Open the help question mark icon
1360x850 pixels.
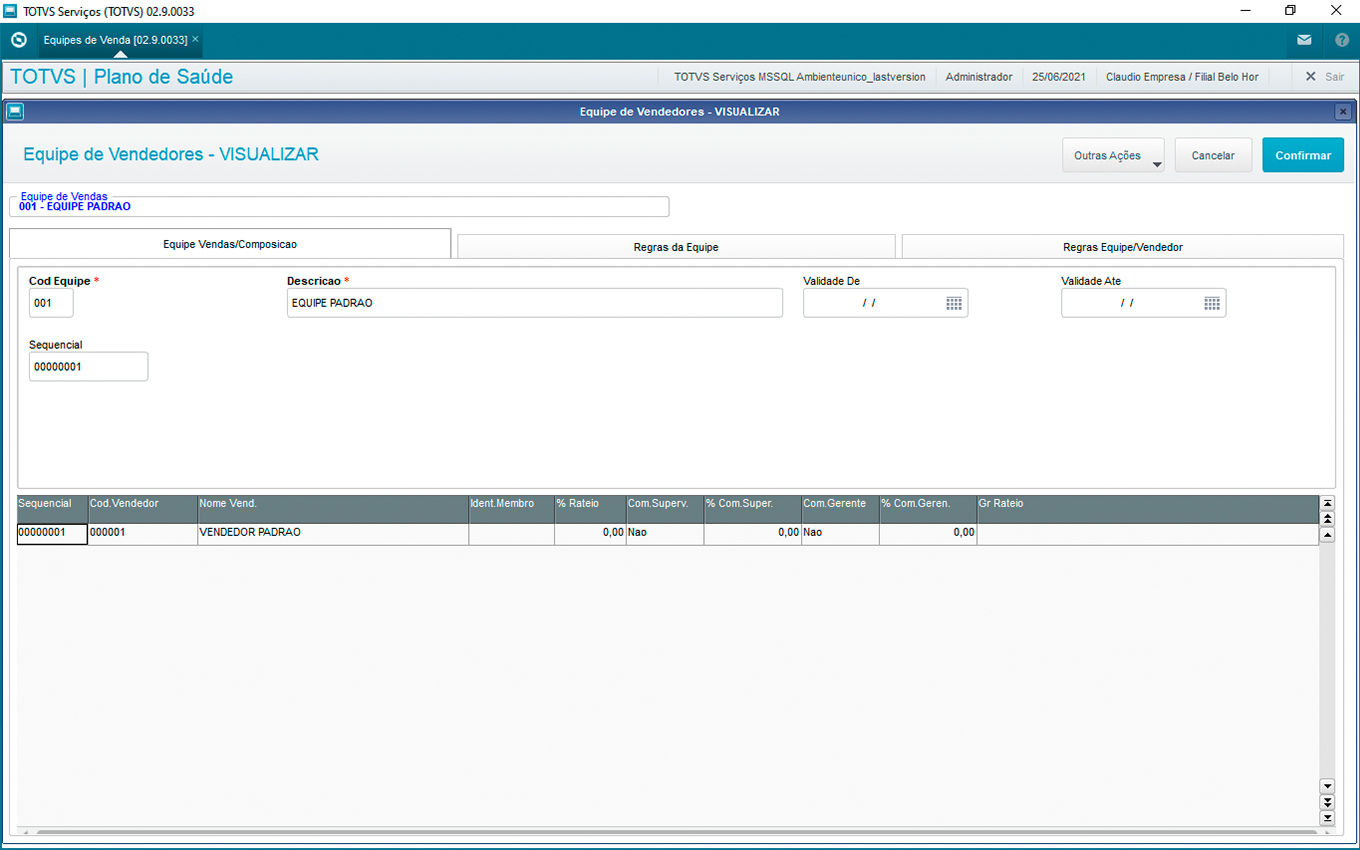(1342, 40)
